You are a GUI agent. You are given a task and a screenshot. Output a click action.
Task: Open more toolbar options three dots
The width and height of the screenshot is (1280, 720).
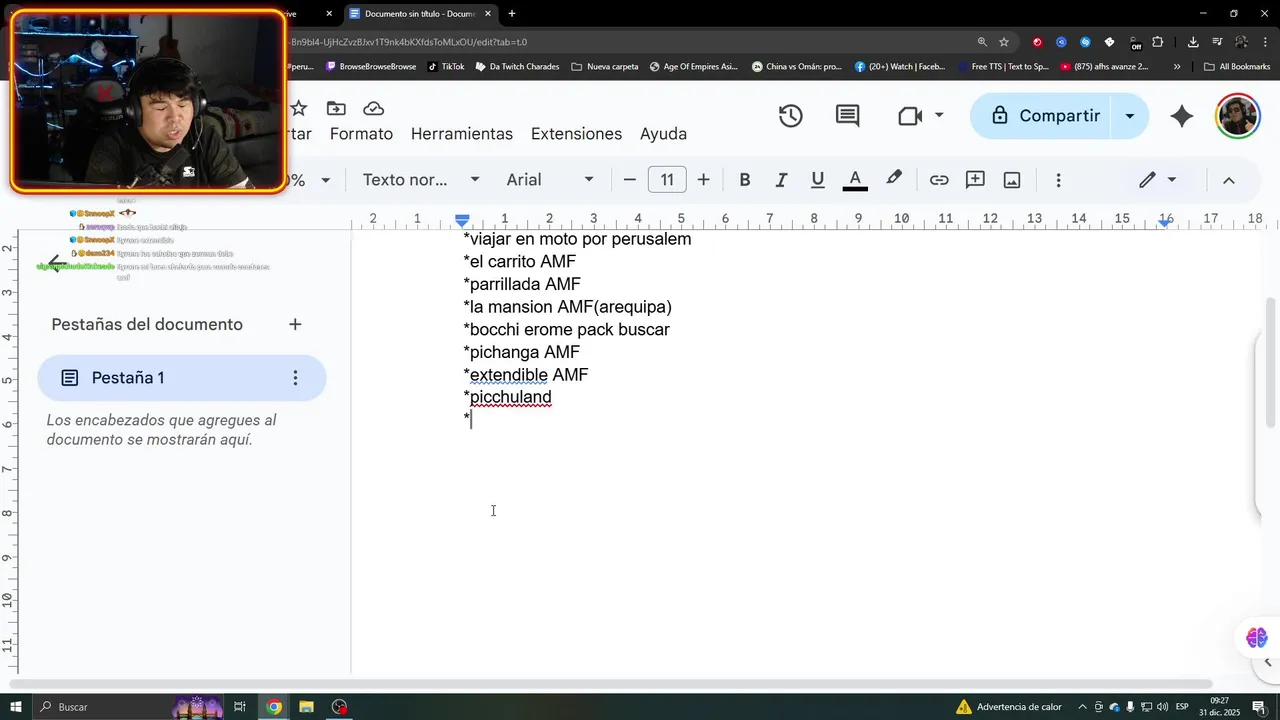1058,180
